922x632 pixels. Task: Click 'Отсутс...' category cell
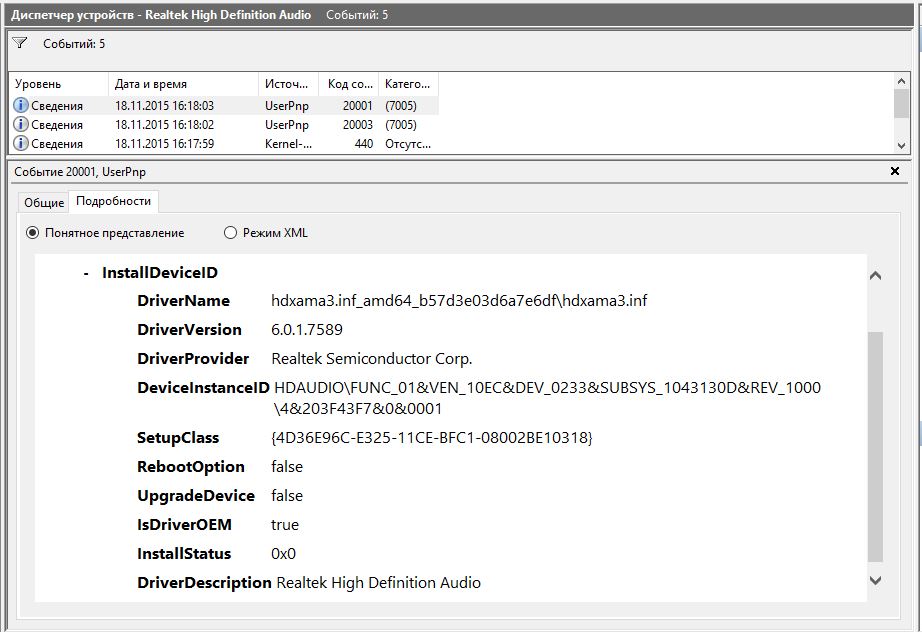tap(407, 143)
